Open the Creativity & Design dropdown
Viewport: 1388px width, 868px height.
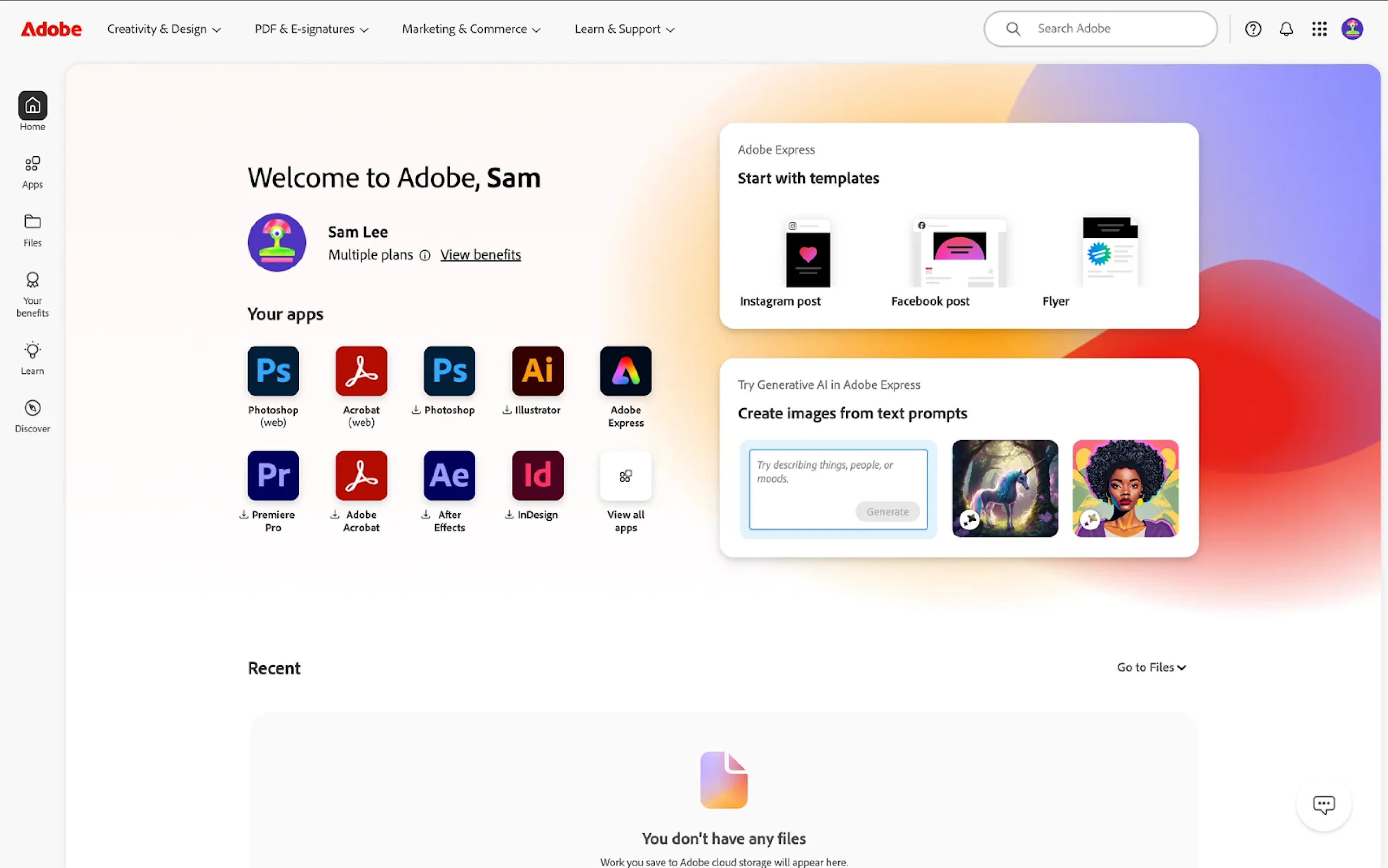click(x=164, y=29)
